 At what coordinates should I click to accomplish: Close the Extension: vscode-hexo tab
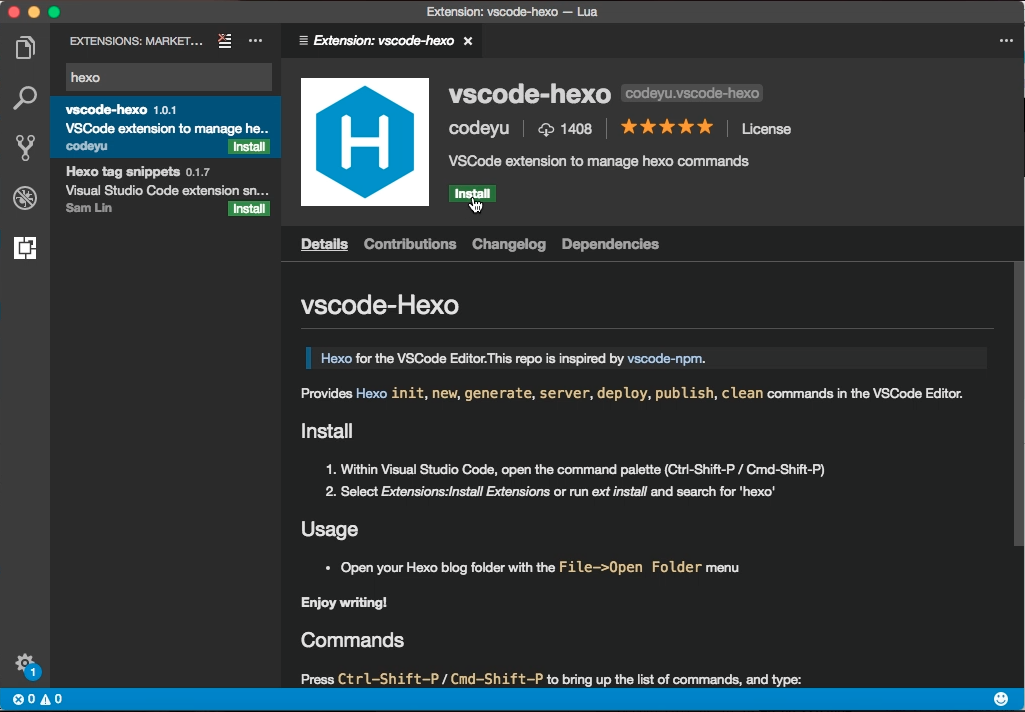click(468, 41)
